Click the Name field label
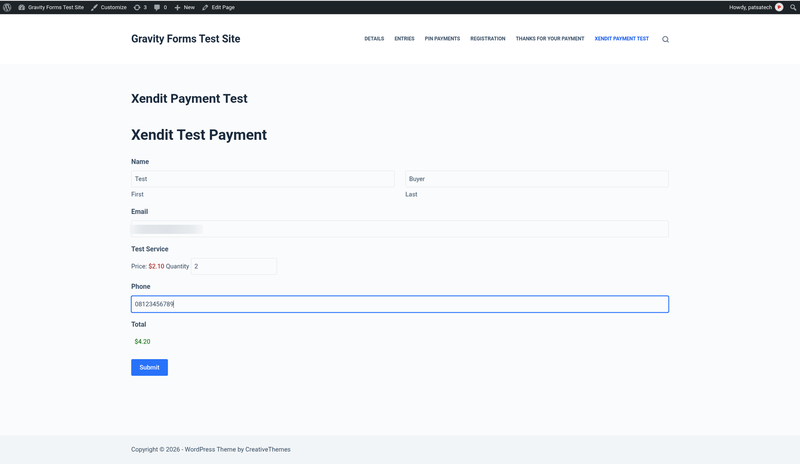This screenshot has height=464, width=800. (x=140, y=161)
